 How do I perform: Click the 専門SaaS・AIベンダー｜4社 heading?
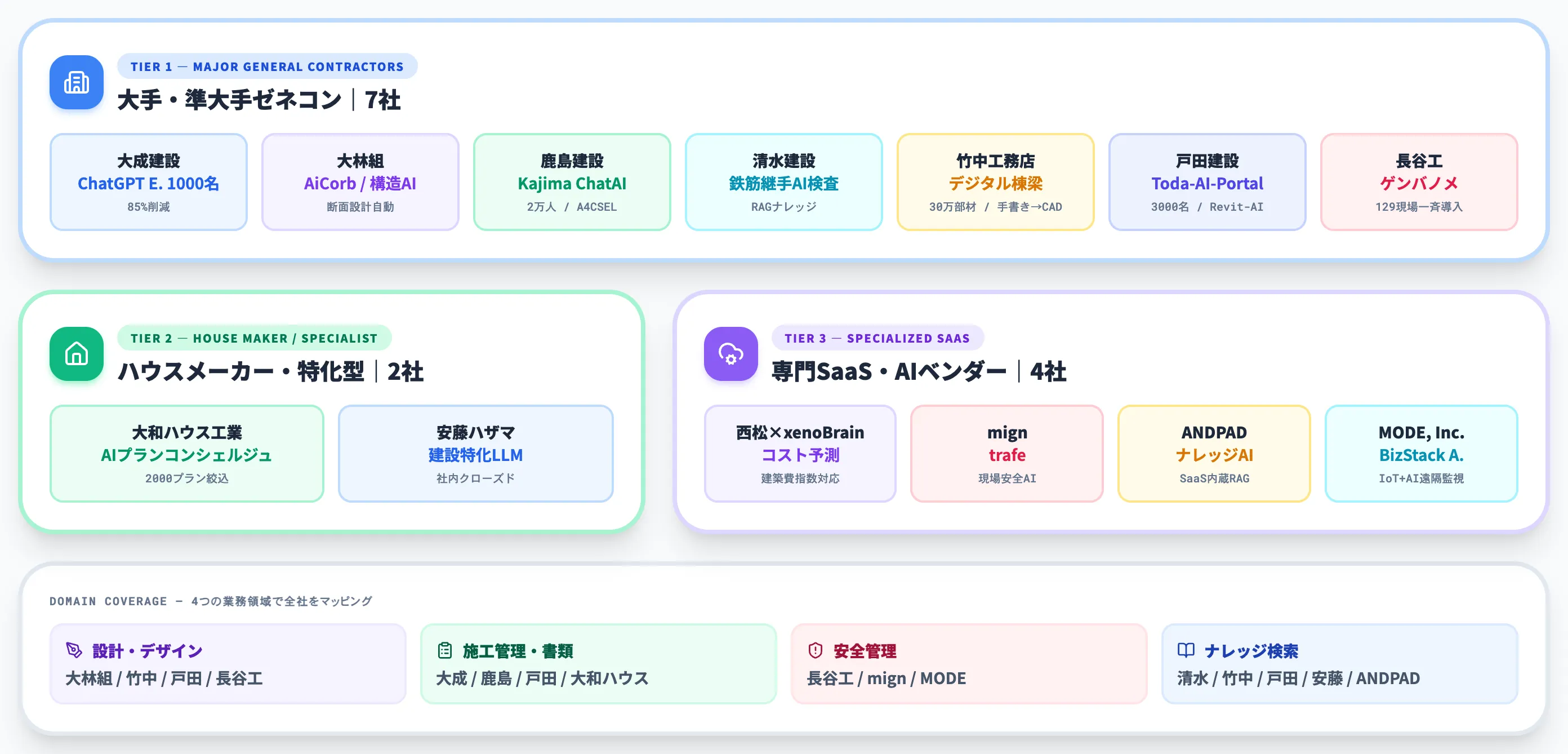[919, 371]
